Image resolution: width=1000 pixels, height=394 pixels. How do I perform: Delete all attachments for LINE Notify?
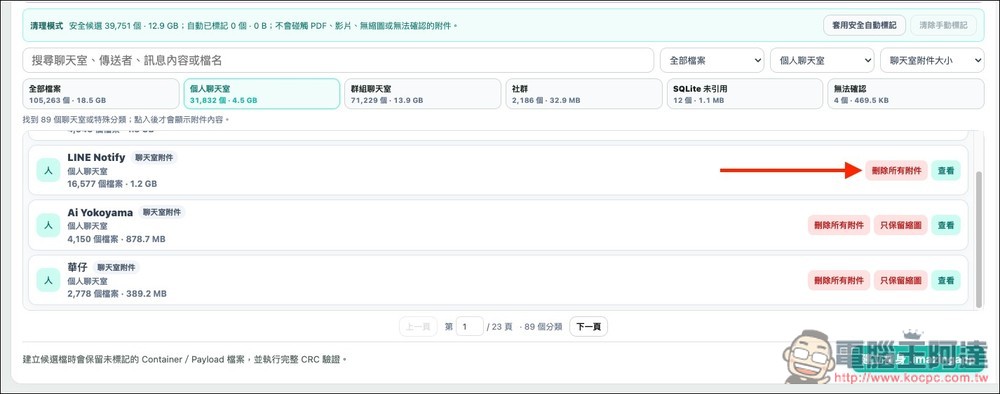click(896, 170)
